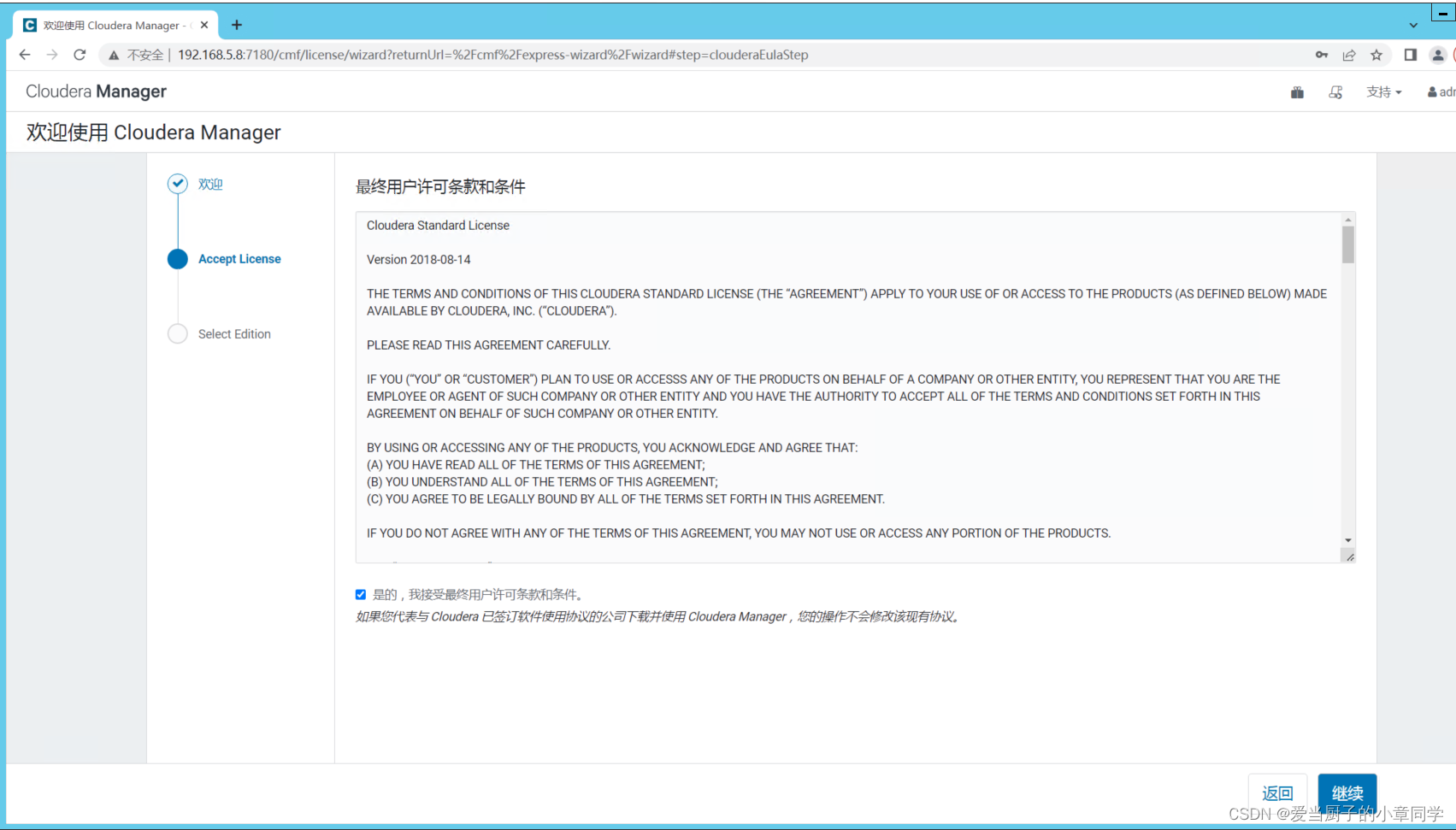The width and height of the screenshot is (1456, 830).
Task: Open the saved passwords key icon
Action: pyautogui.click(x=1322, y=55)
